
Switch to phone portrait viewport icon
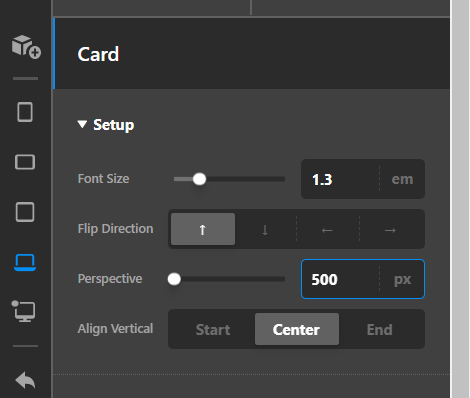(25, 112)
